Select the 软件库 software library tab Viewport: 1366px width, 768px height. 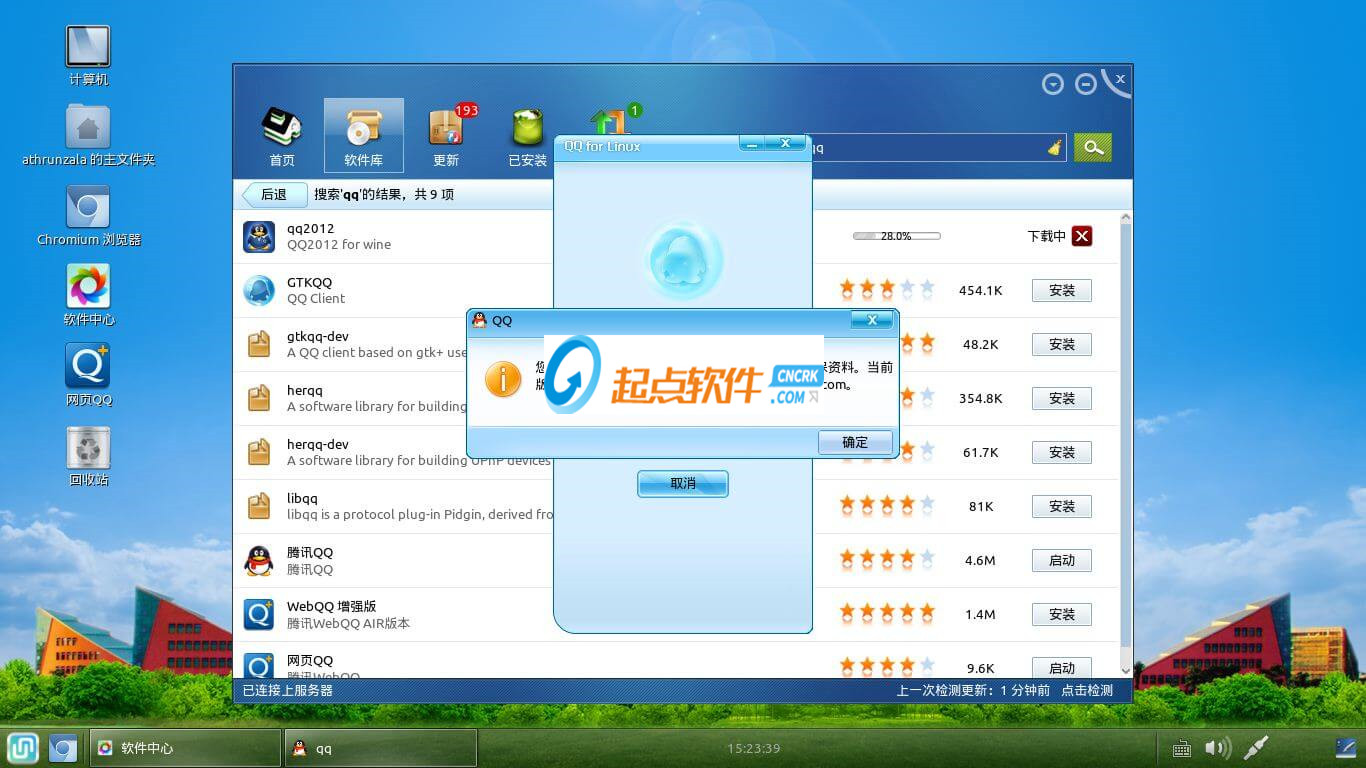364,136
